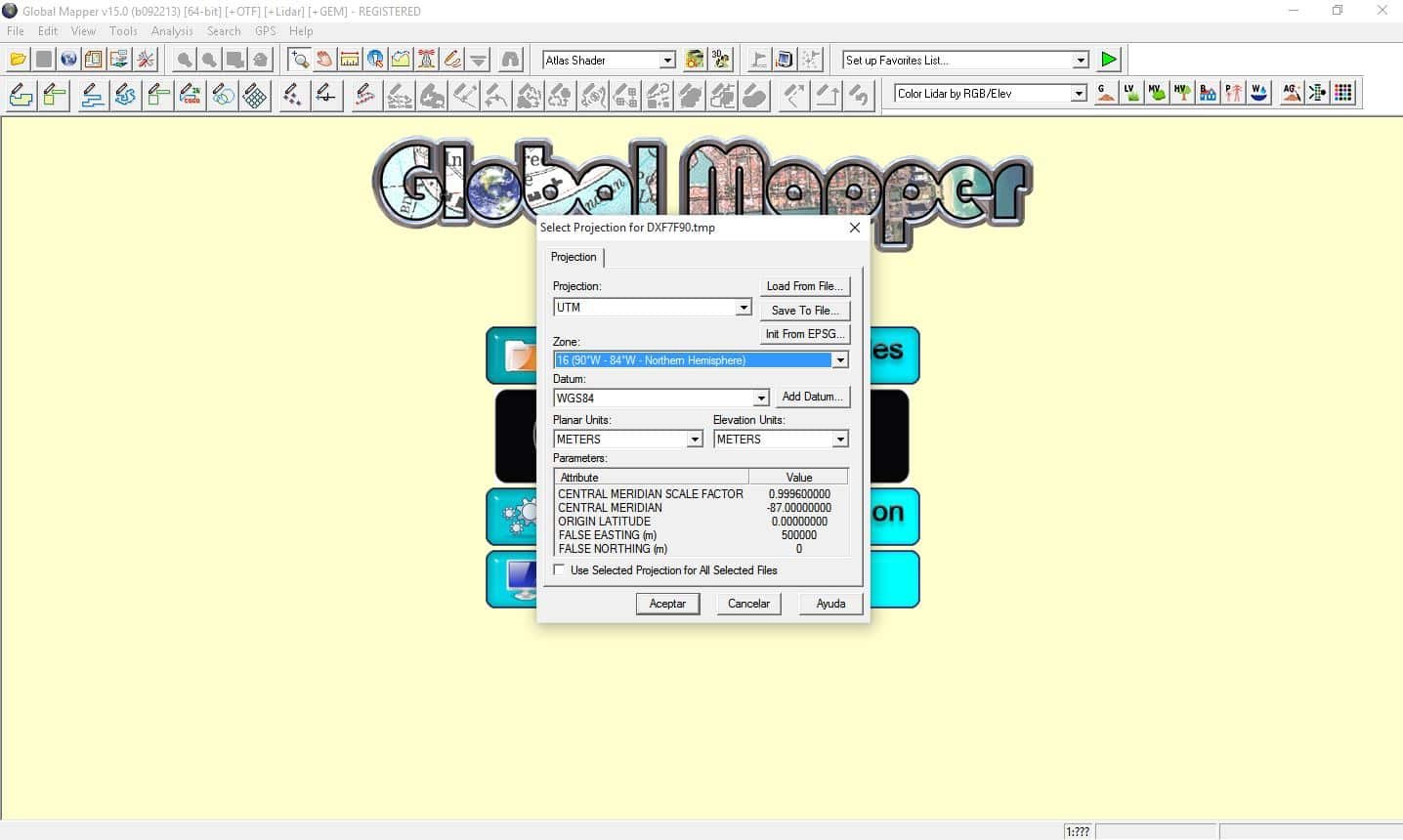The image size is (1403, 840).
Task: Open the Edit menu
Action: click(x=48, y=31)
